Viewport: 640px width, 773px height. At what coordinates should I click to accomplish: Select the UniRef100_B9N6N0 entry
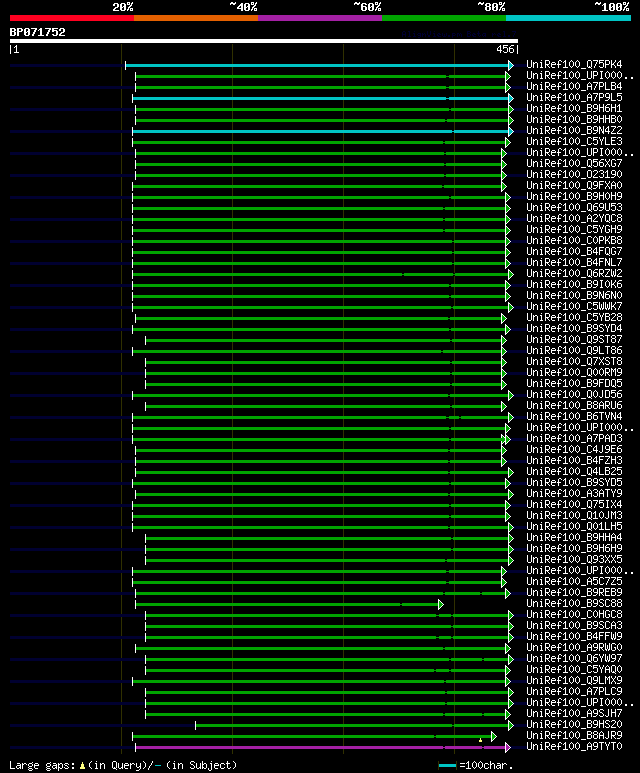[574, 296]
